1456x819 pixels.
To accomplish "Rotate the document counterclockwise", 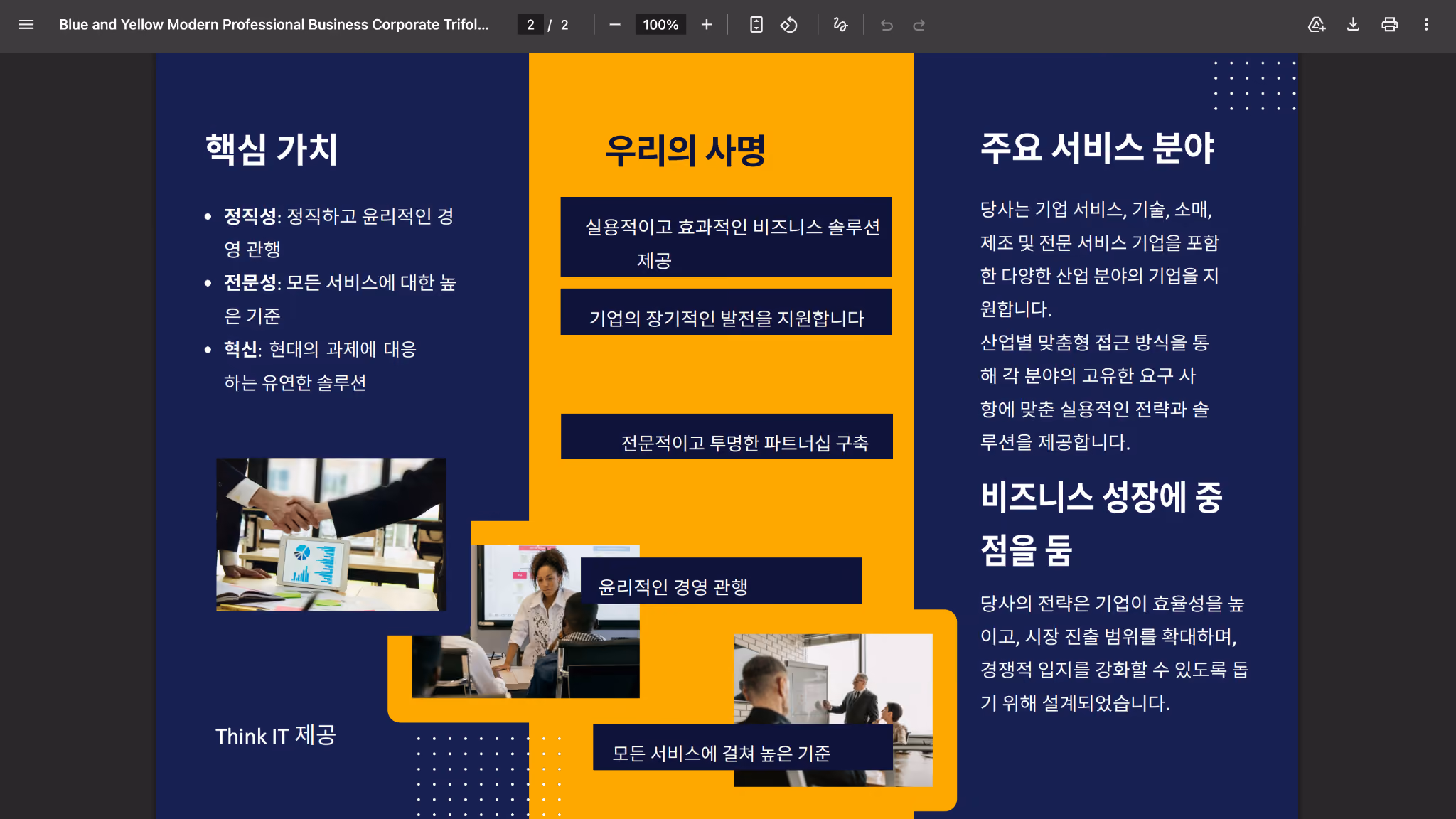I will [x=789, y=25].
